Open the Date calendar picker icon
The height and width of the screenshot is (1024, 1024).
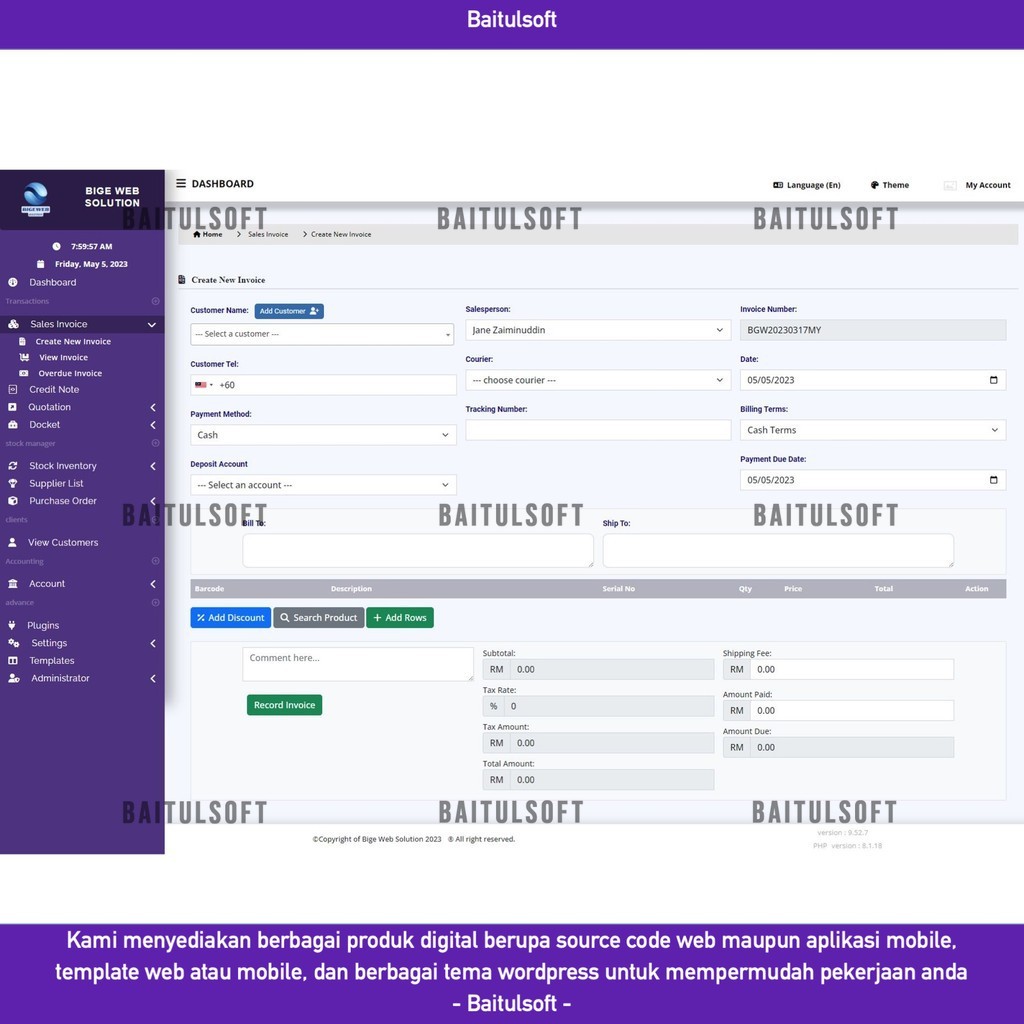(x=993, y=380)
